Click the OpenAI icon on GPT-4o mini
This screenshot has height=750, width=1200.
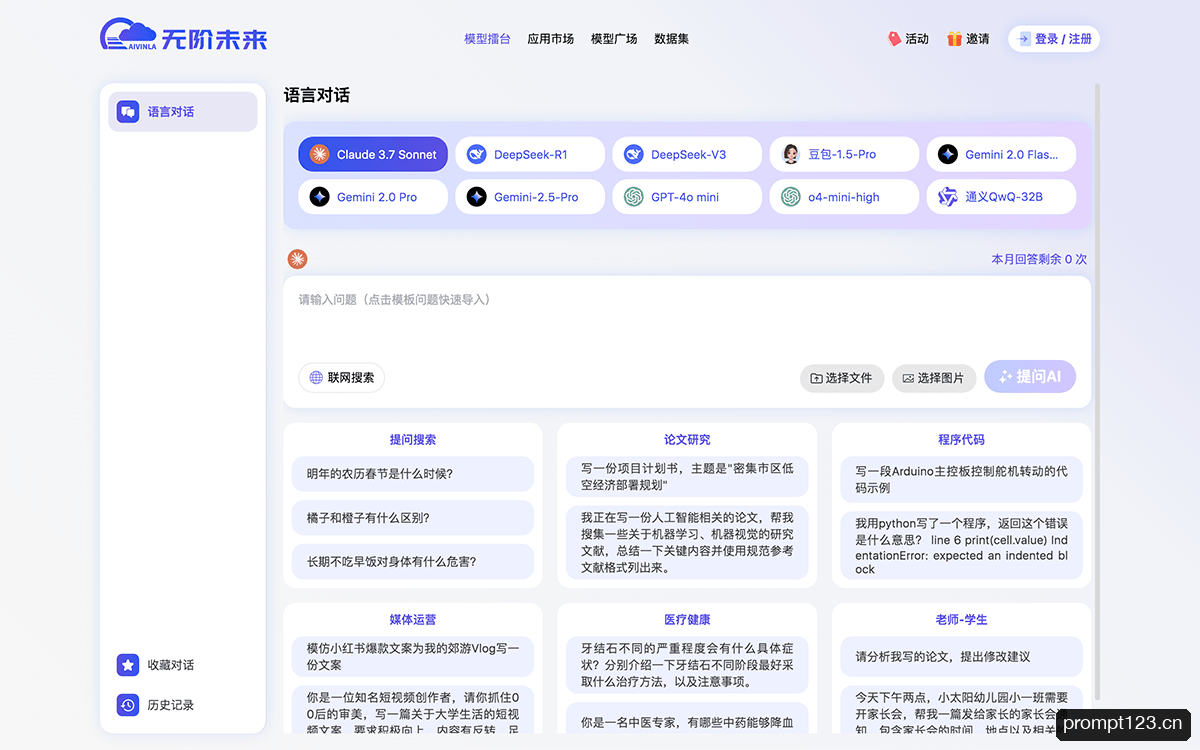(633, 197)
